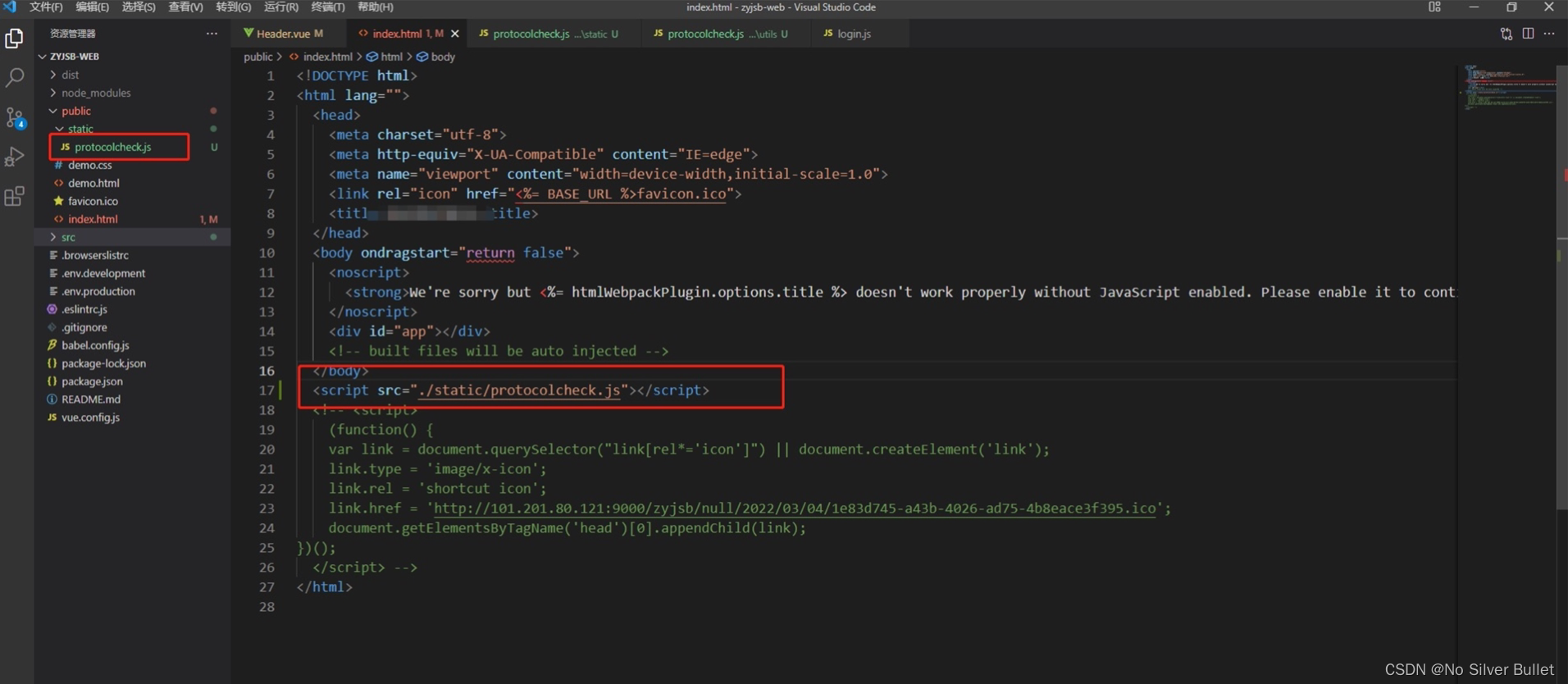The width and height of the screenshot is (1568, 684).
Task: Open the 选择(S) menu
Action: (x=139, y=7)
